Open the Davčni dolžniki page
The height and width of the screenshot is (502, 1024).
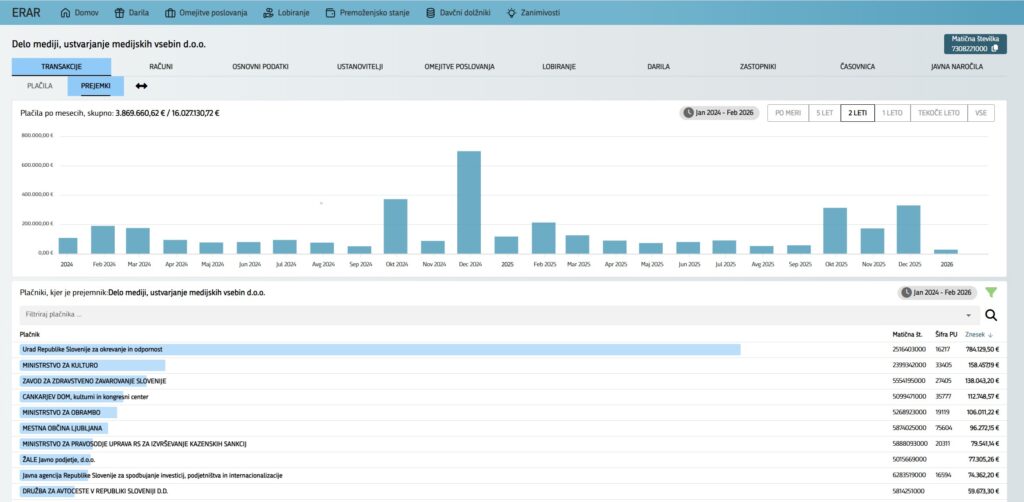[458, 13]
